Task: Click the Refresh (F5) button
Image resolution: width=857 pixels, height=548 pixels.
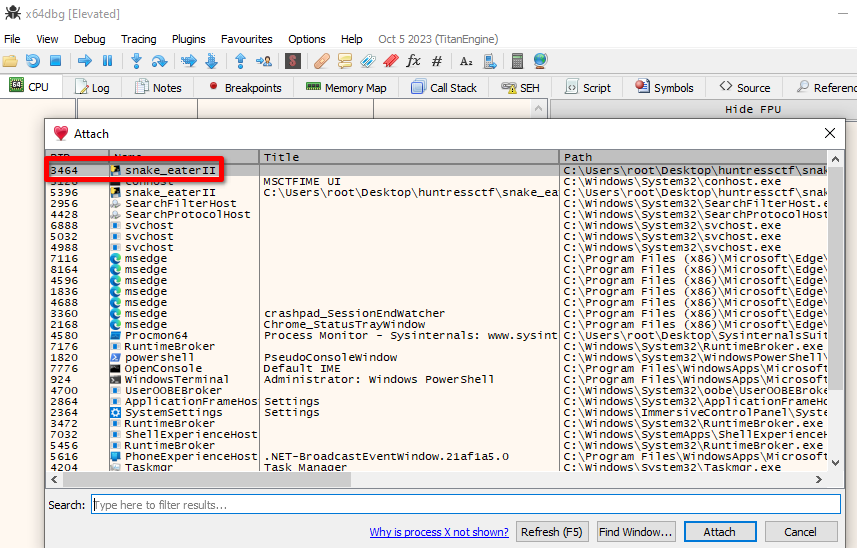Action: click(551, 532)
